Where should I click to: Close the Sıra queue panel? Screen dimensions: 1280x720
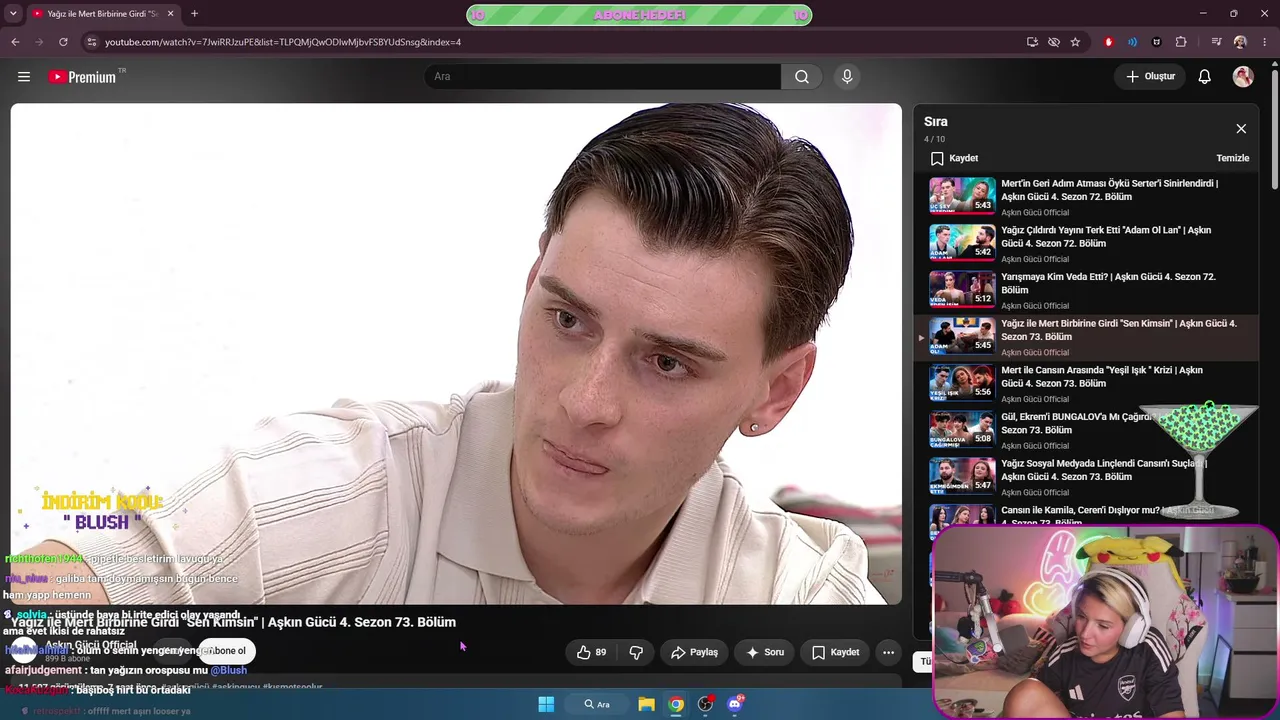(x=1241, y=129)
